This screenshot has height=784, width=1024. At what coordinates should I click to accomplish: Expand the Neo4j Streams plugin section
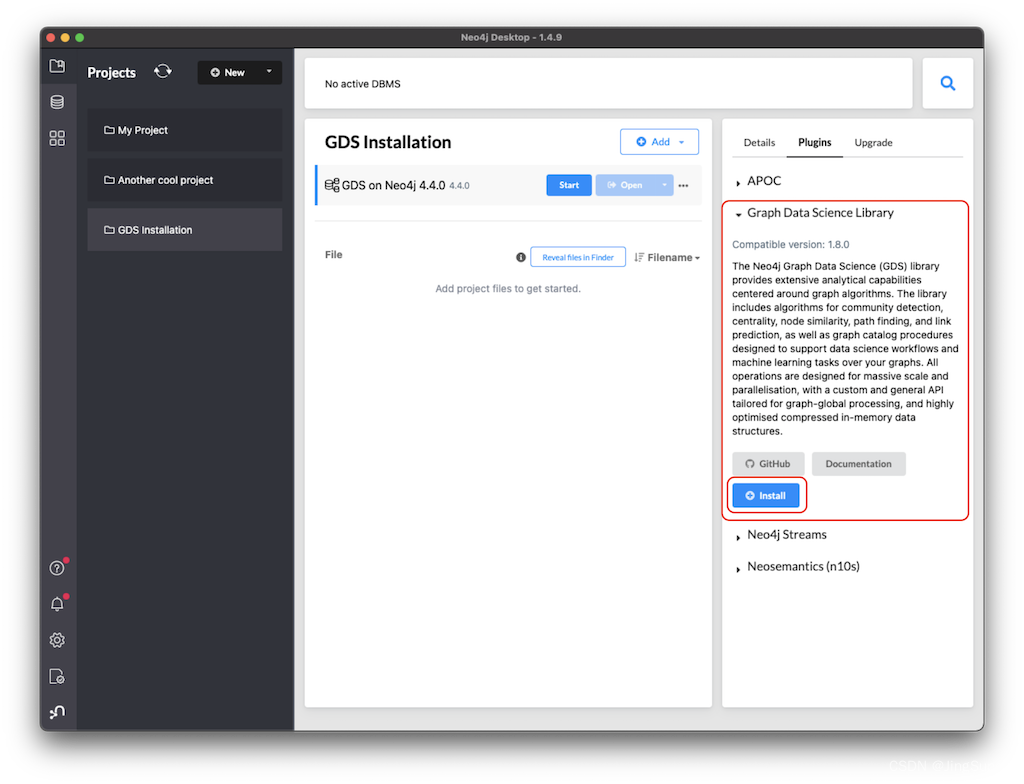click(780, 534)
